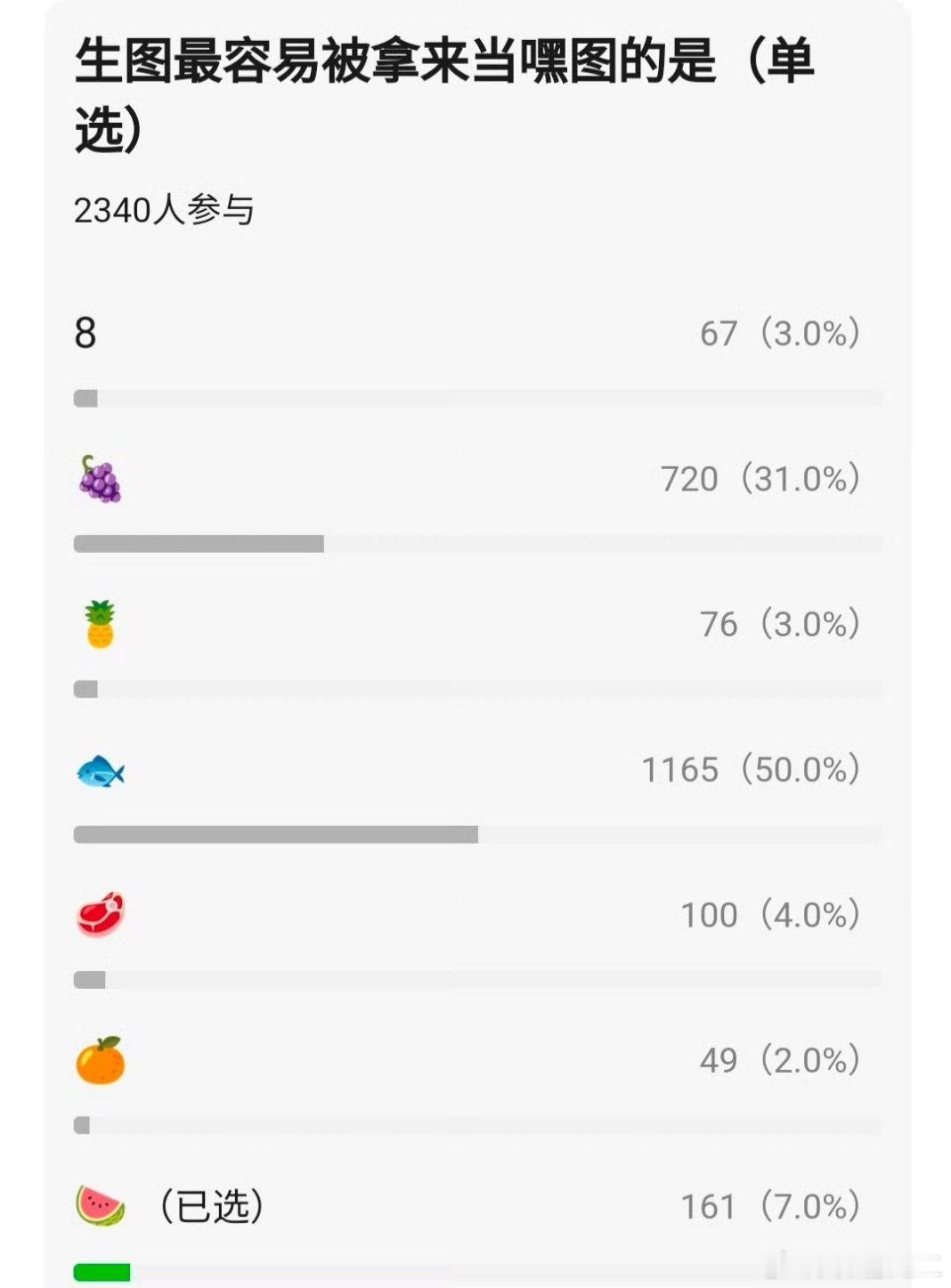This screenshot has width=951, height=1288.
Task: Select the pineapple emoji poll option
Action: click(x=100, y=624)
